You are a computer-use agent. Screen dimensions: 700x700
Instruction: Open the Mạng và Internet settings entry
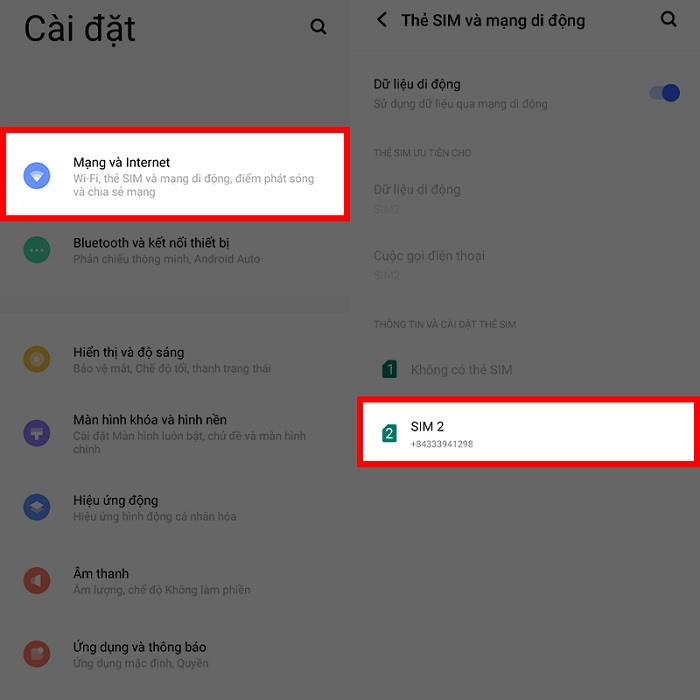[175, 174]
